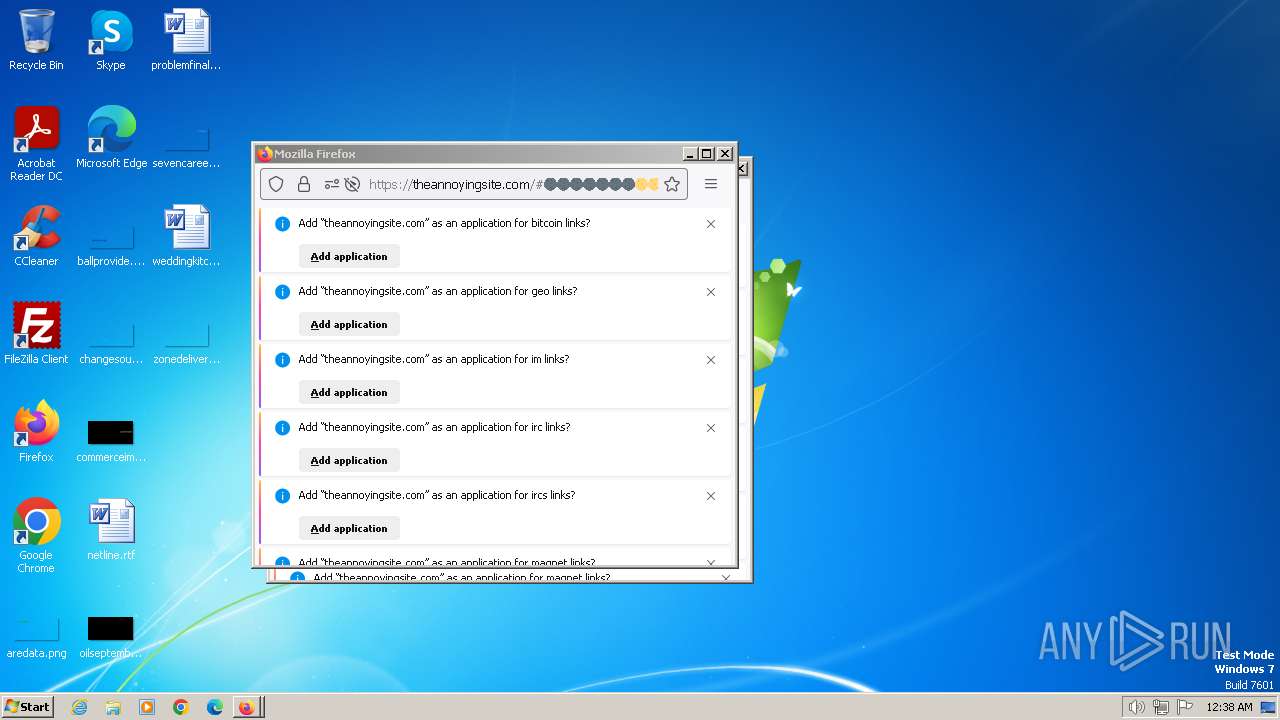Open the Firefox desktop shortcut
The height and width of the screenshot is (720, 1280).
point(36,432)
